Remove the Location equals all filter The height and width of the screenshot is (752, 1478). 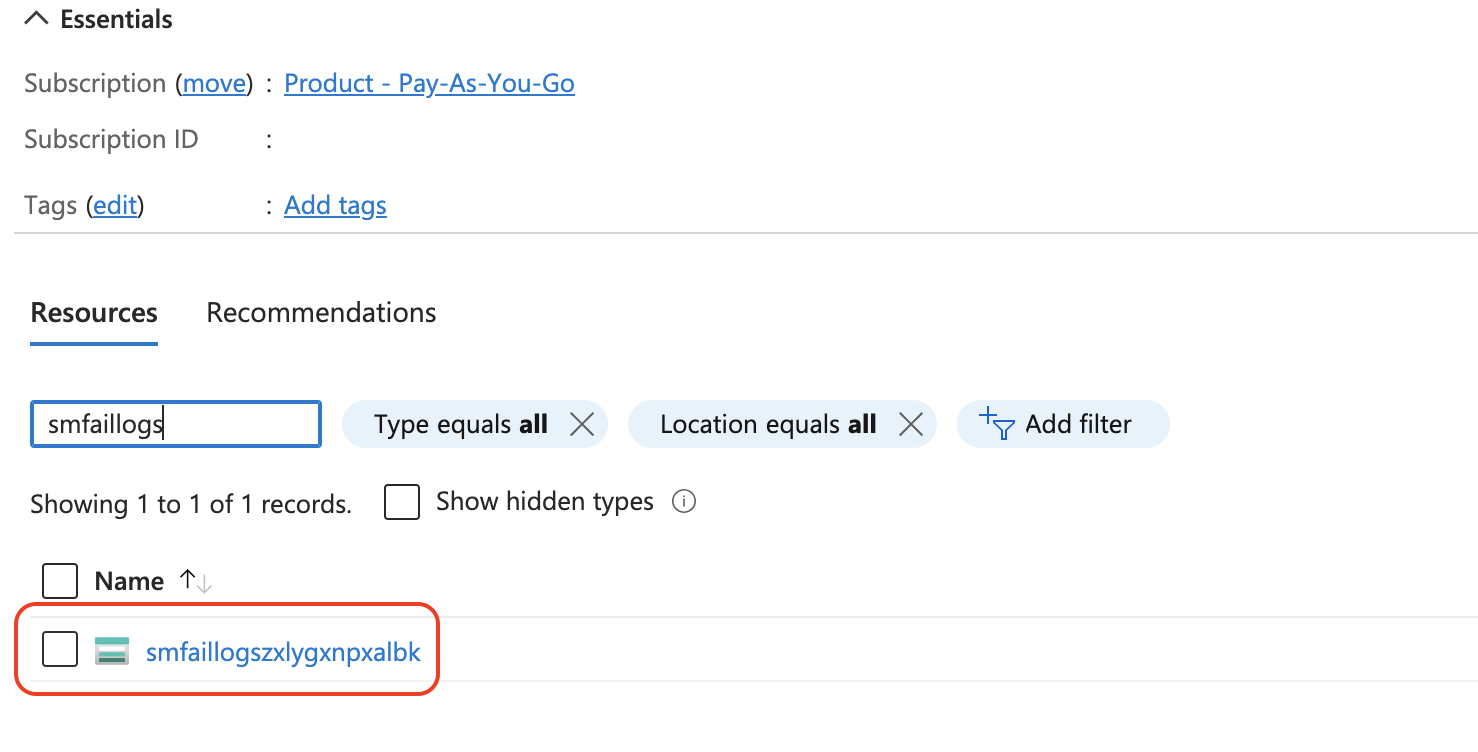(x=910, y=424)
